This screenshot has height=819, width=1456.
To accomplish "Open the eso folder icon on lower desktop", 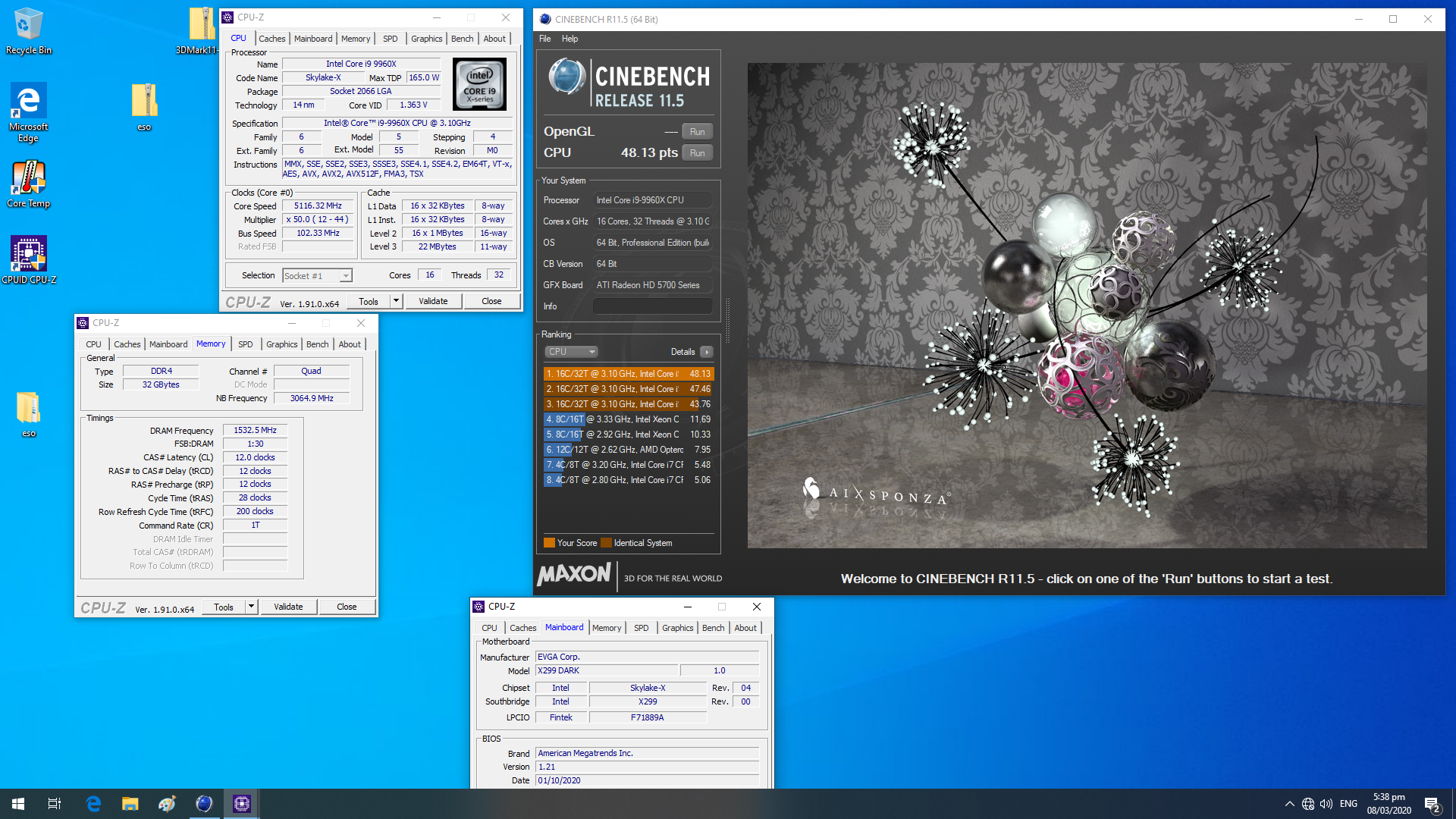I will (x=28, y=414).
